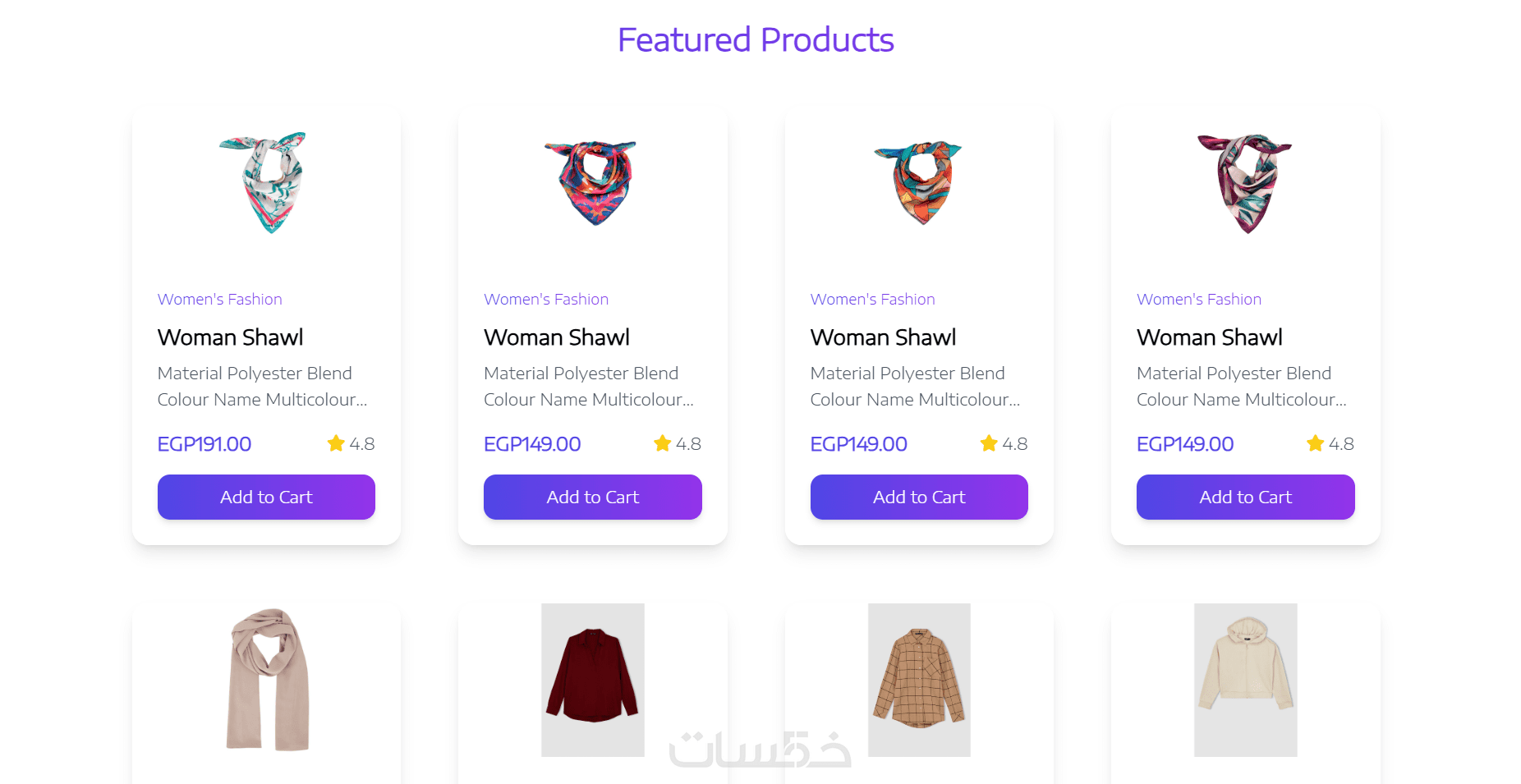The height and width of the screenshot is (784, 1521).
Task: Open the second card's Woman Shawl title
Action: pos(557,337)
